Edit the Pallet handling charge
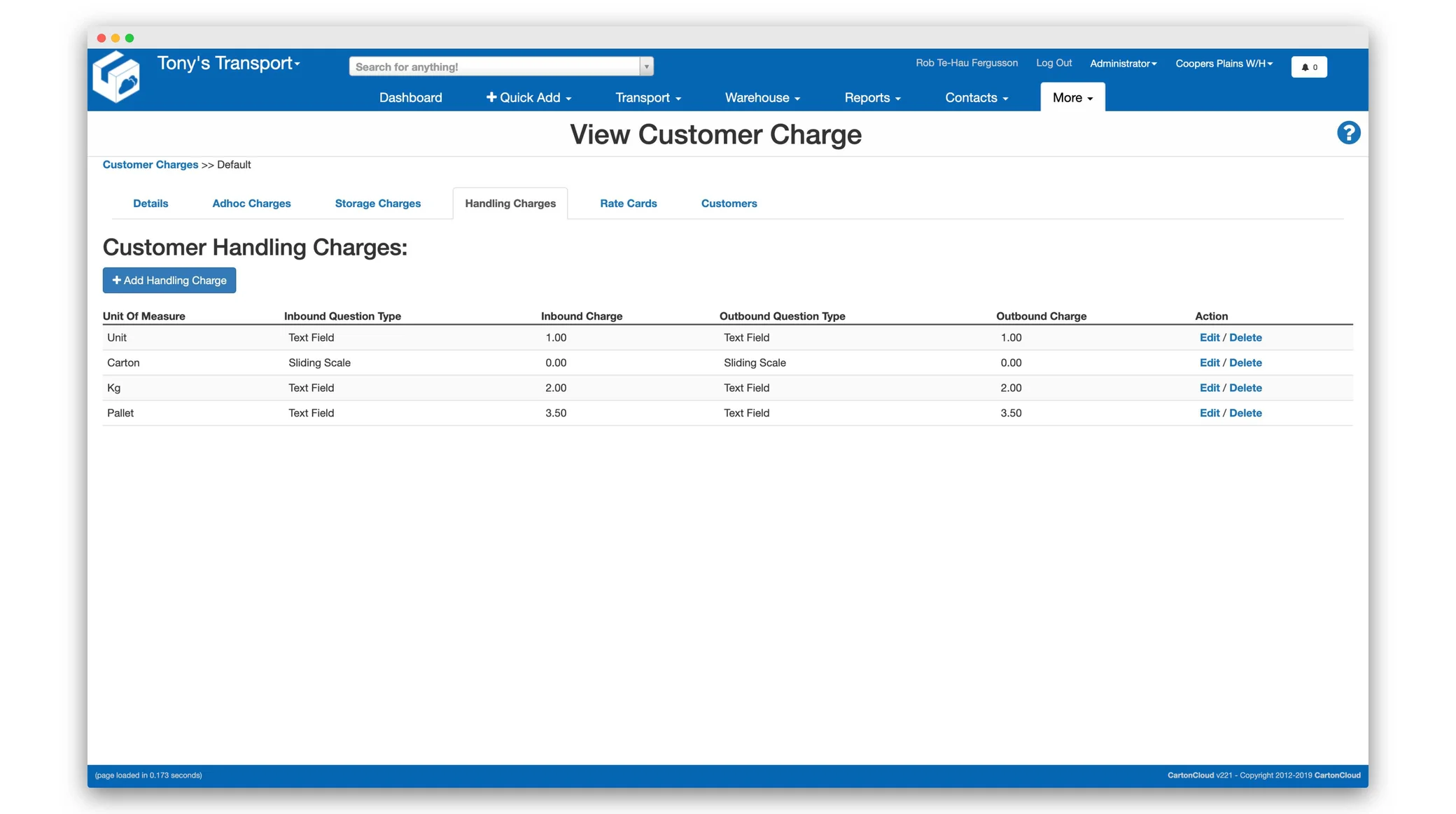Screen dimensions: 1456x814 pos(1210,413)
